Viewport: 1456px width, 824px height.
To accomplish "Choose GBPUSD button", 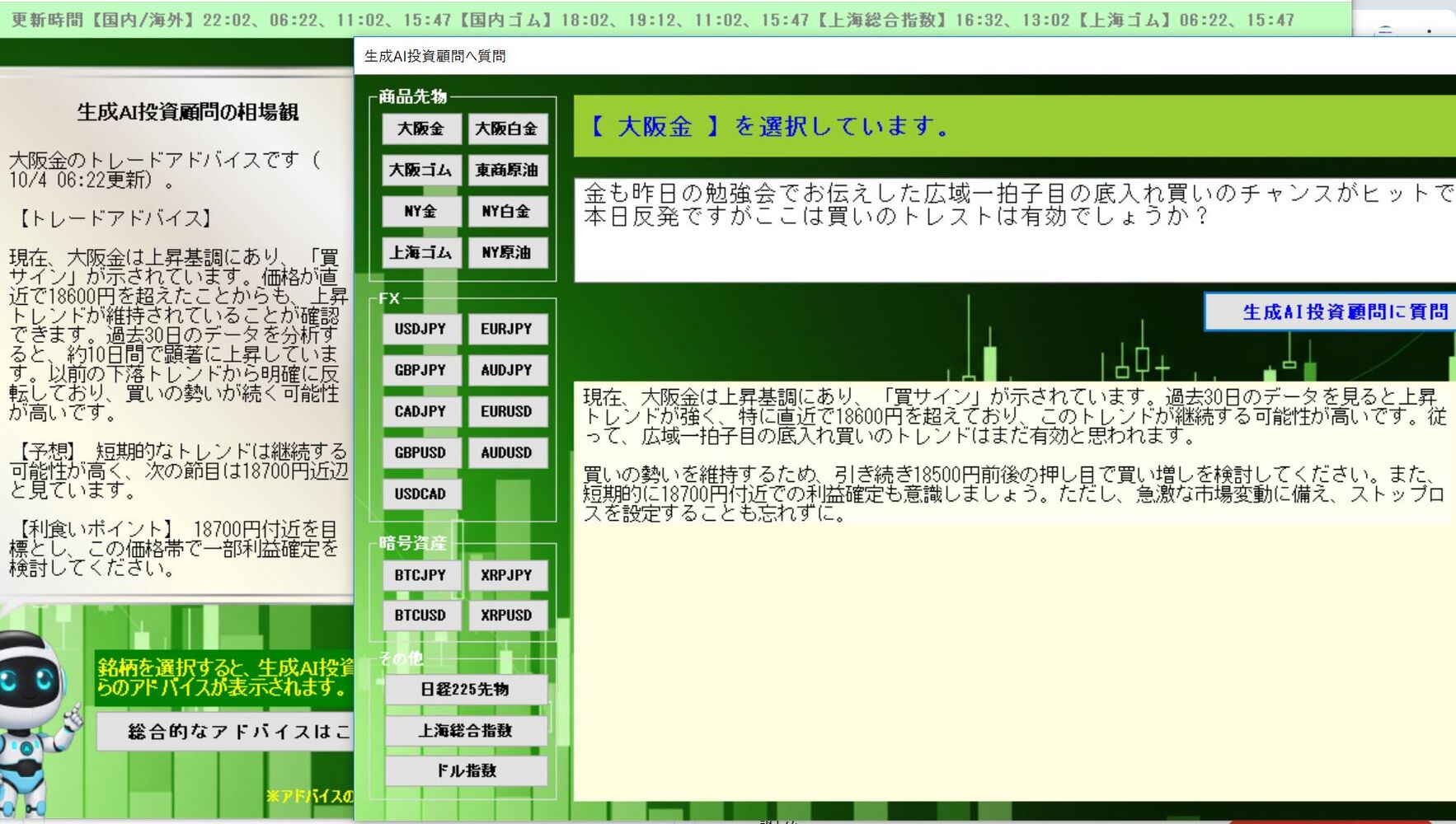I will (421, 452).
